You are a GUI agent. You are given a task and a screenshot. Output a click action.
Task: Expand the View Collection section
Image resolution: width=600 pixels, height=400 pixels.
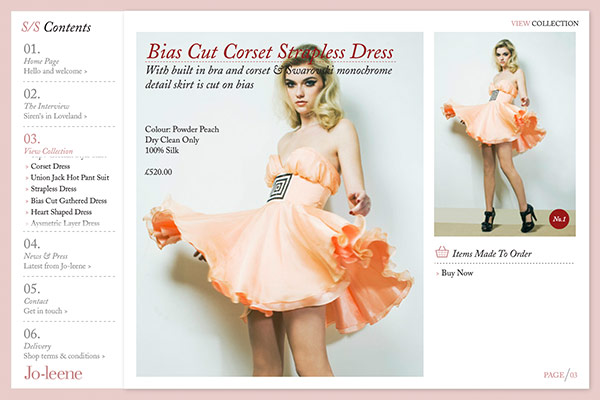(x=48, y=151)
